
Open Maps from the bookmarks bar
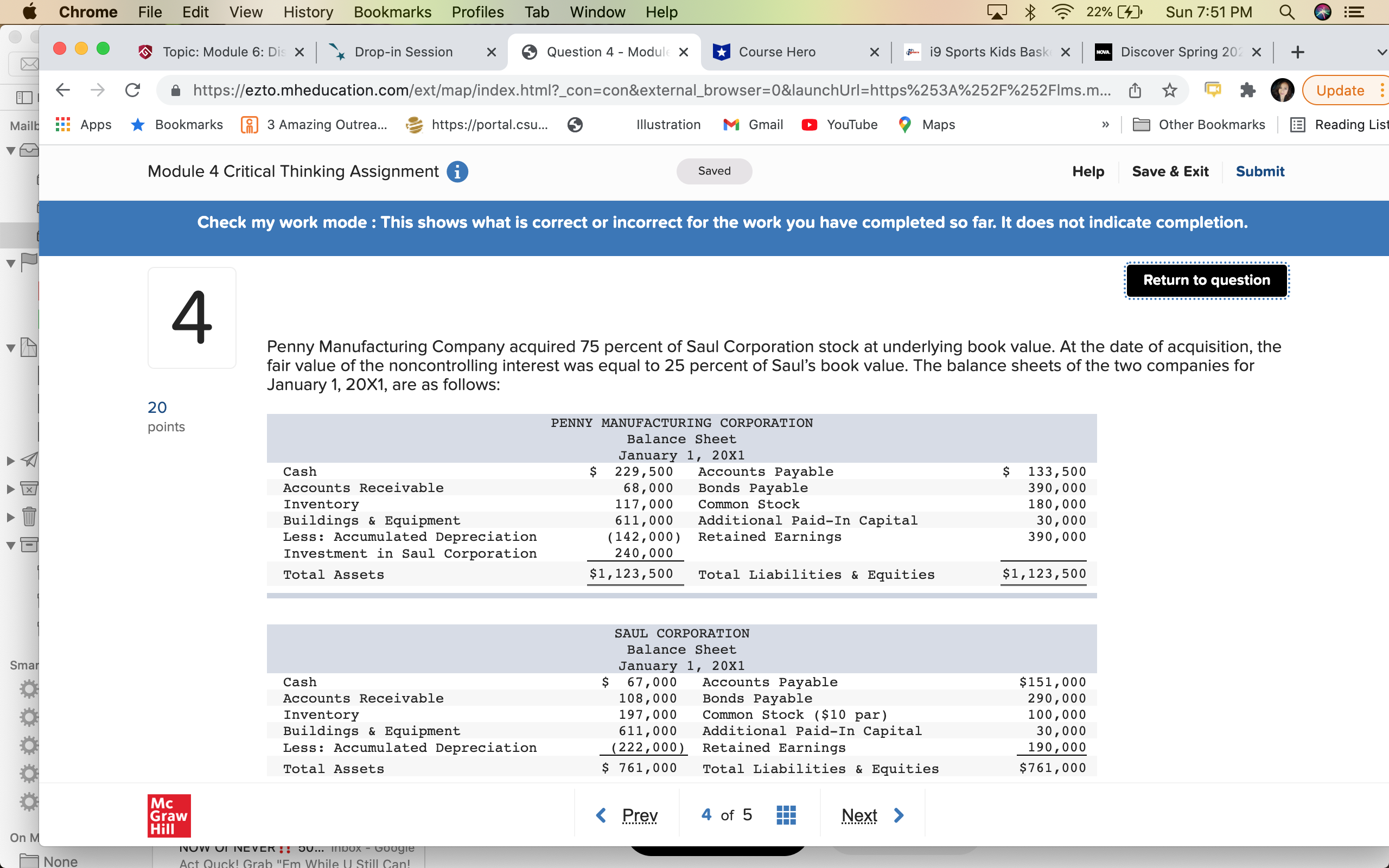926,125
